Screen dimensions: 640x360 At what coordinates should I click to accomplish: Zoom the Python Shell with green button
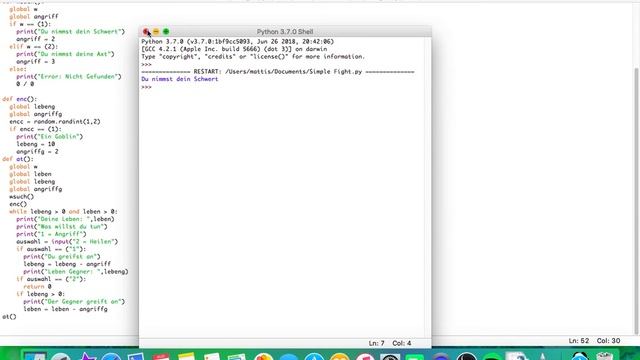point(166,31)
